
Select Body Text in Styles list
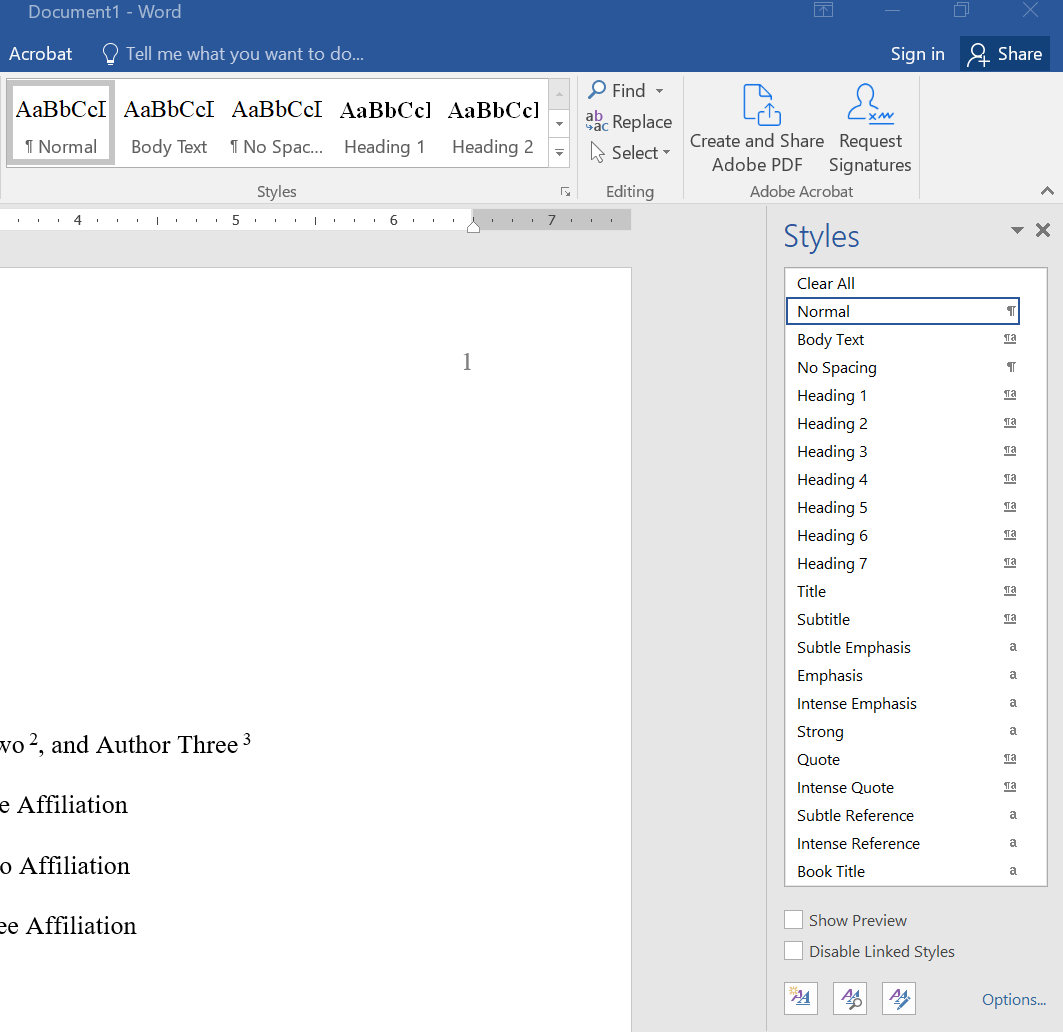pos(902,340)
